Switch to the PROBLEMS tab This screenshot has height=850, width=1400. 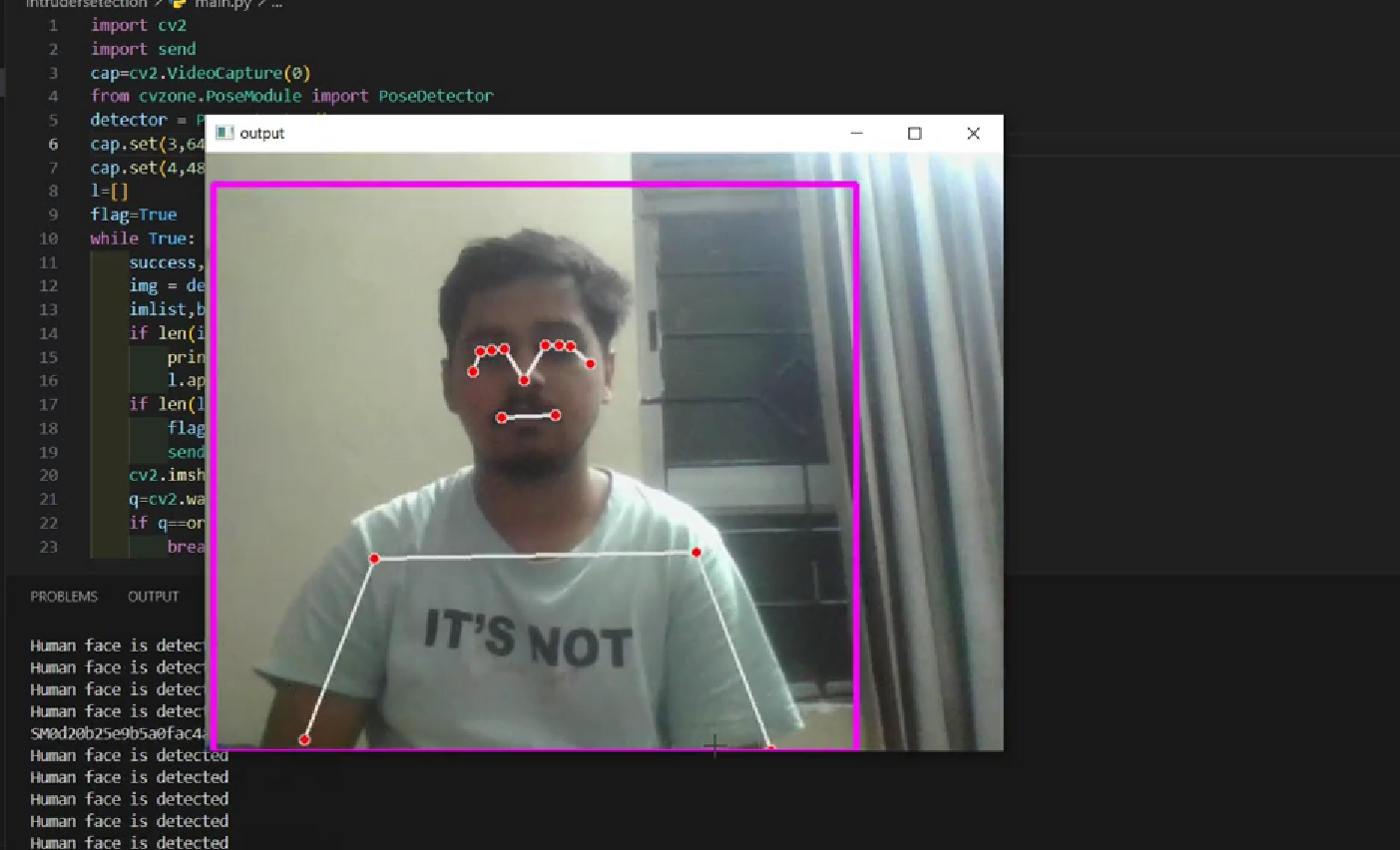[x=64, y=597]
